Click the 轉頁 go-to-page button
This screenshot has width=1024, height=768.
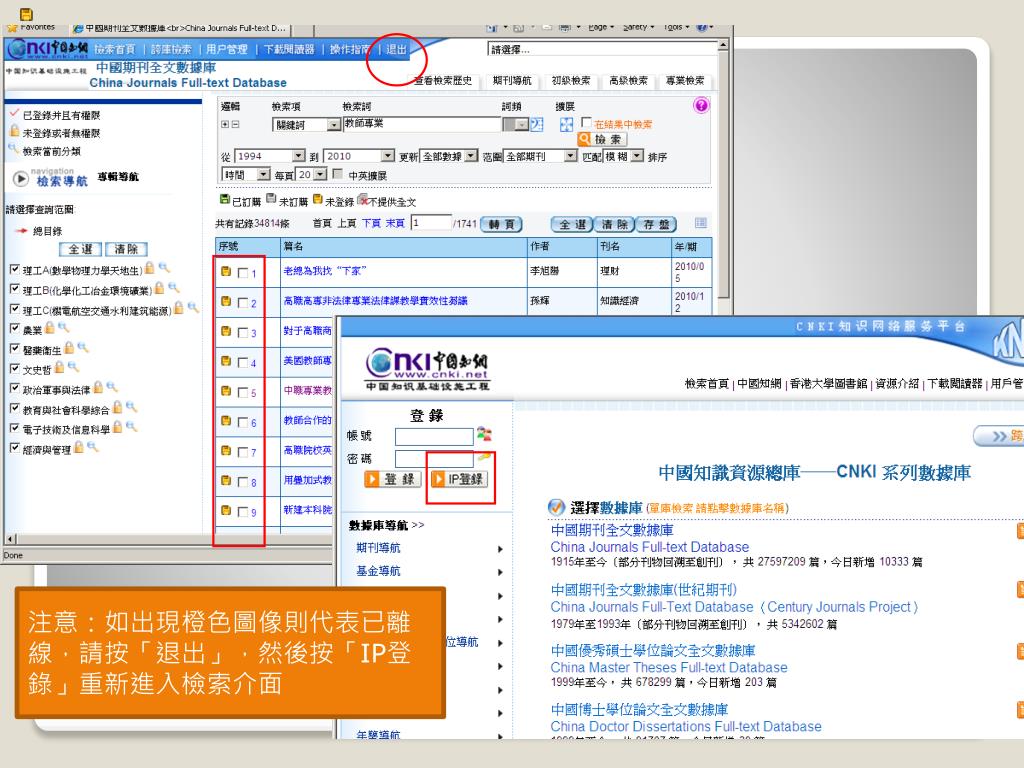[502, 224]
